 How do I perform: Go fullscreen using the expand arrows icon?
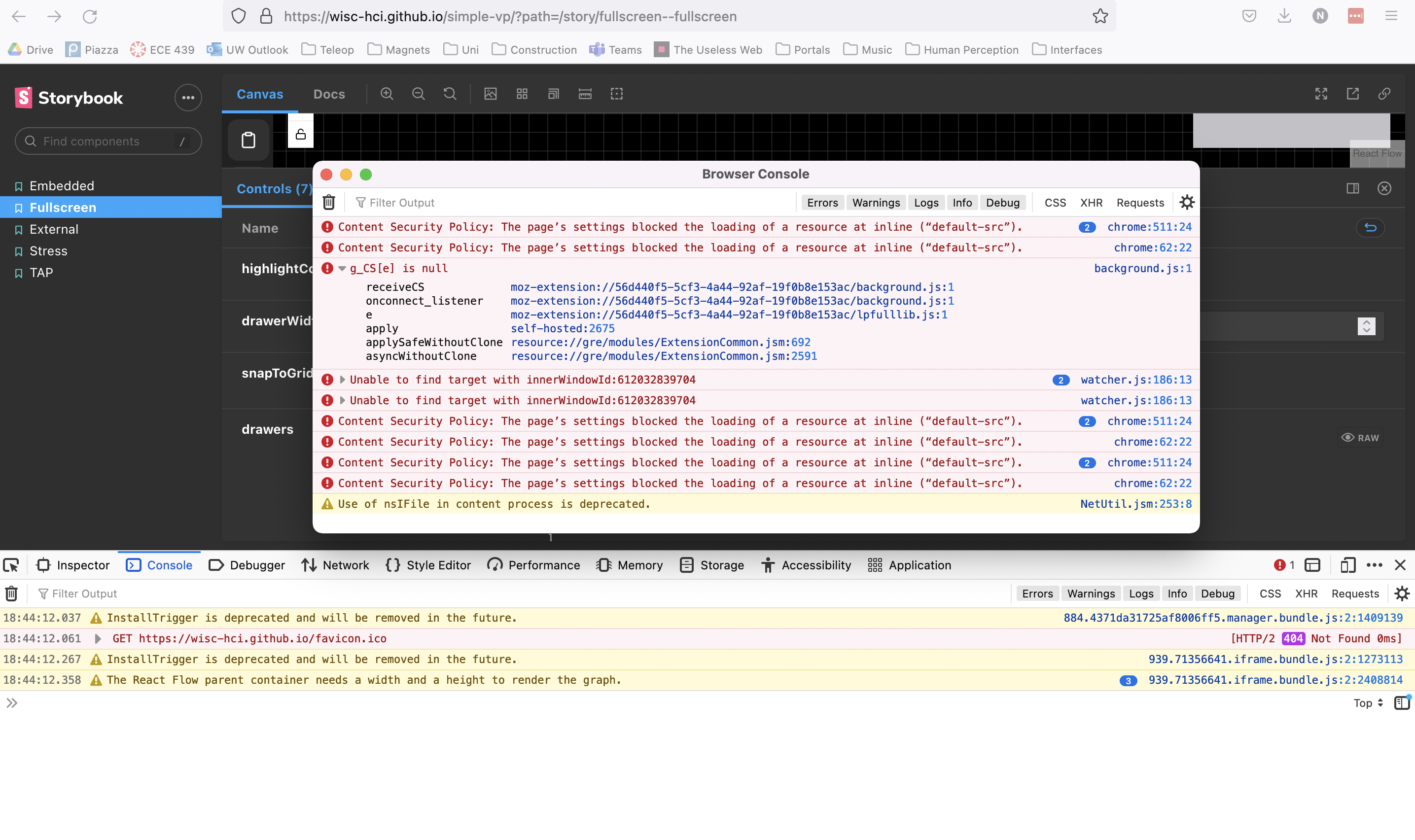[1322, 94]
